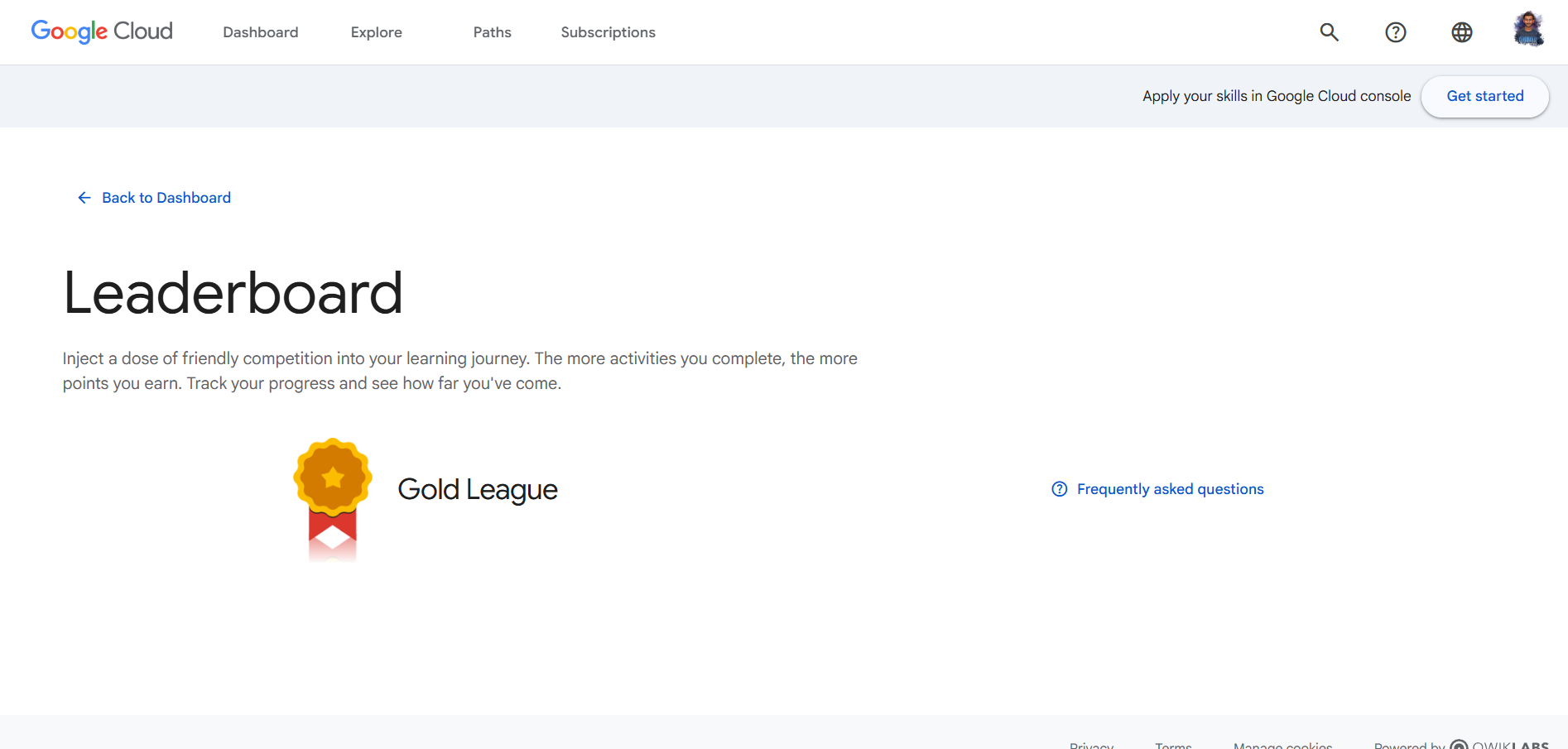1568x749 pixels.
Task: Open the Paths menu item
Action: (493, 32)
